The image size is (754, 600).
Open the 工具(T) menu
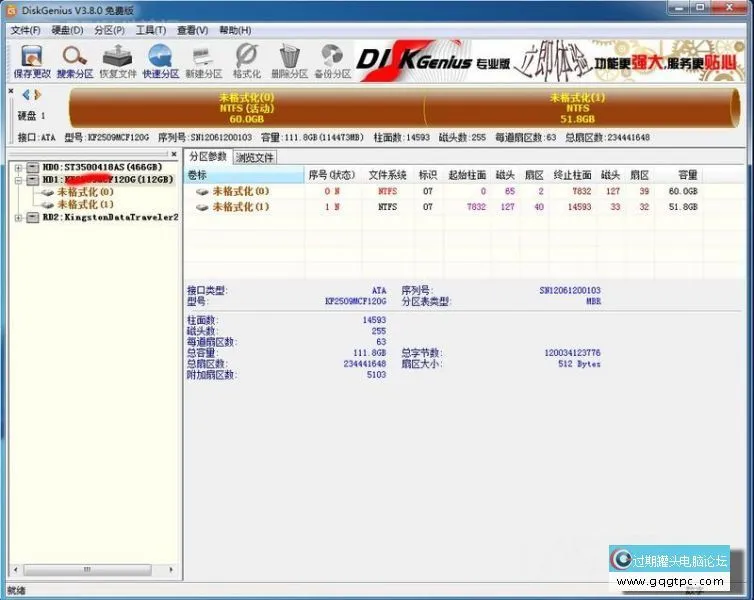[x=150, y=30]
